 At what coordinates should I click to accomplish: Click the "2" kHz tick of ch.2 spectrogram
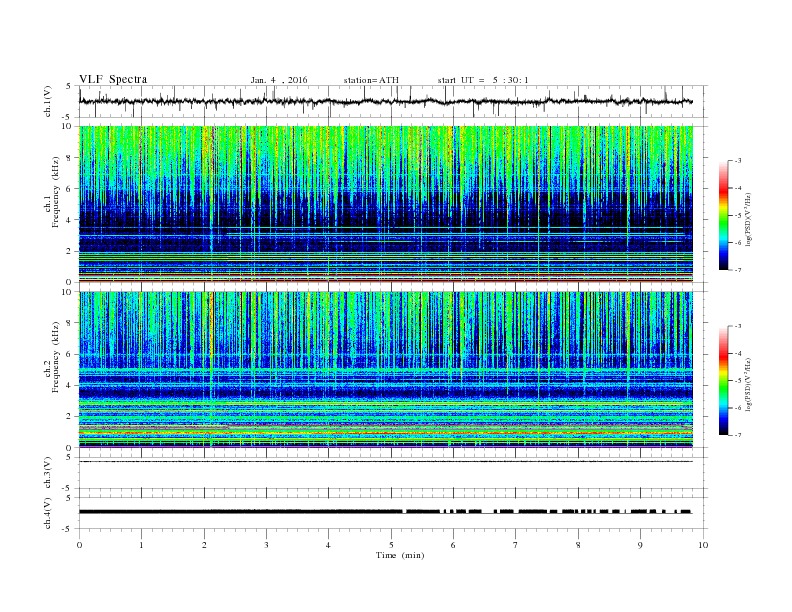tap(69, 416)
